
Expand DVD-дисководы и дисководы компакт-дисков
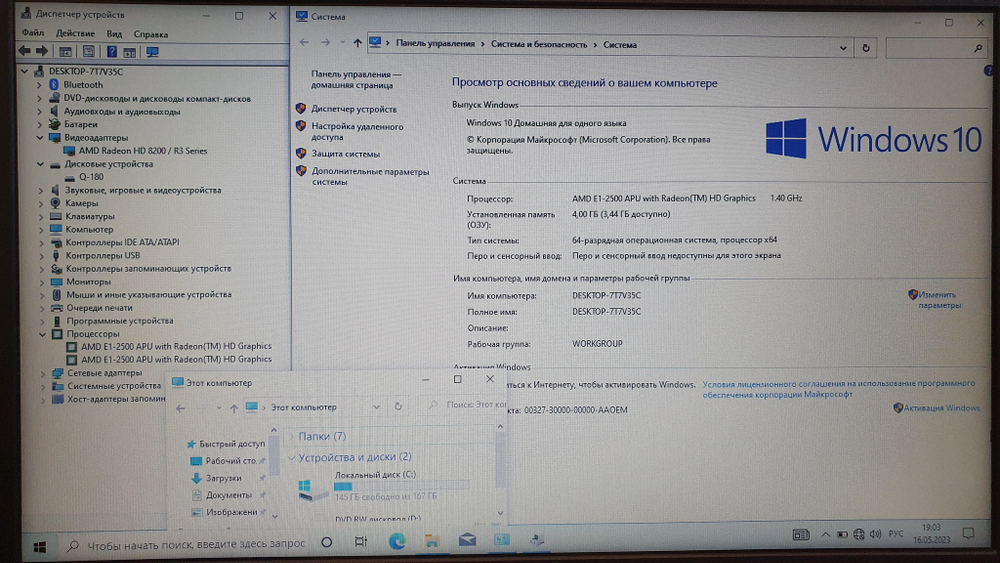(40, 99)
